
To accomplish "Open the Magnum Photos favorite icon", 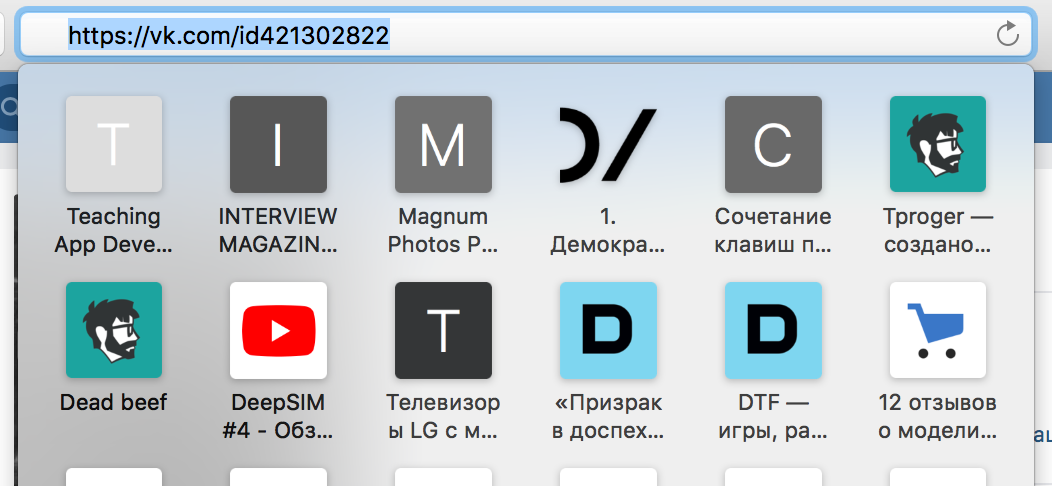I will (443, 144).
